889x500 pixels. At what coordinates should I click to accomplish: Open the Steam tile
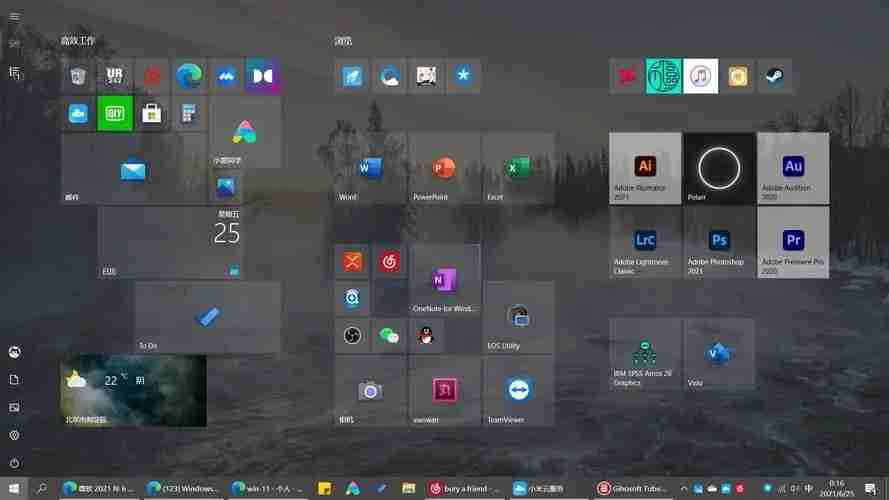[x=774, y=76]
